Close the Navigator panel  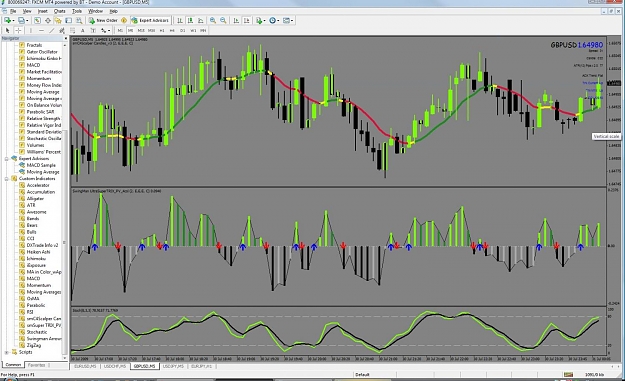point(65,38)
